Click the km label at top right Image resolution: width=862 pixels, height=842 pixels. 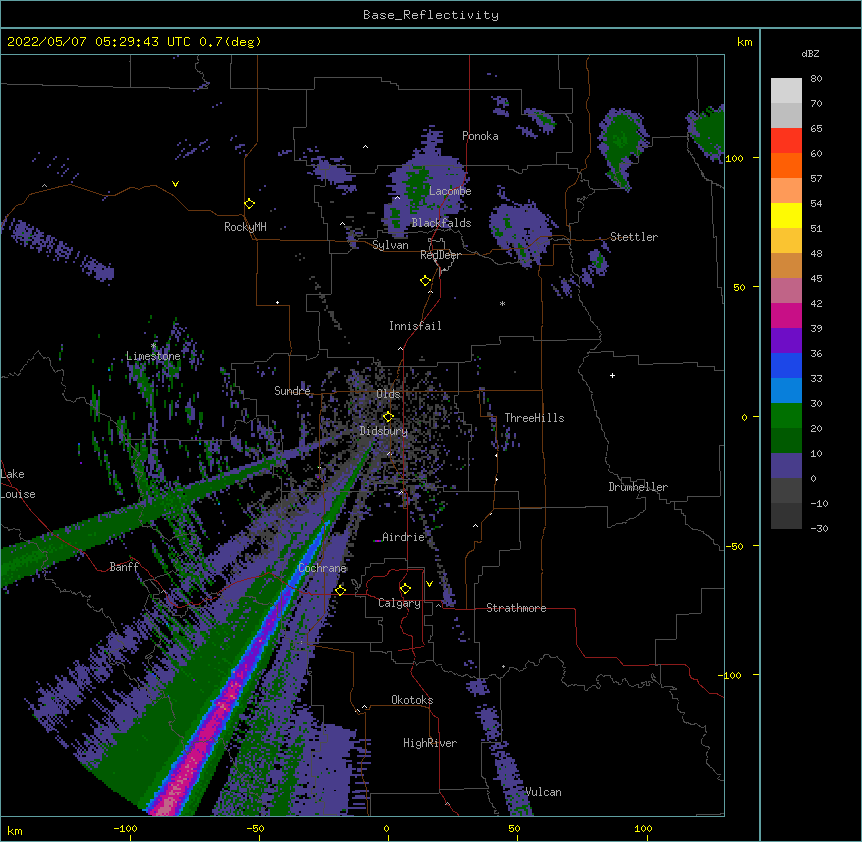click(x=744, y=42)
